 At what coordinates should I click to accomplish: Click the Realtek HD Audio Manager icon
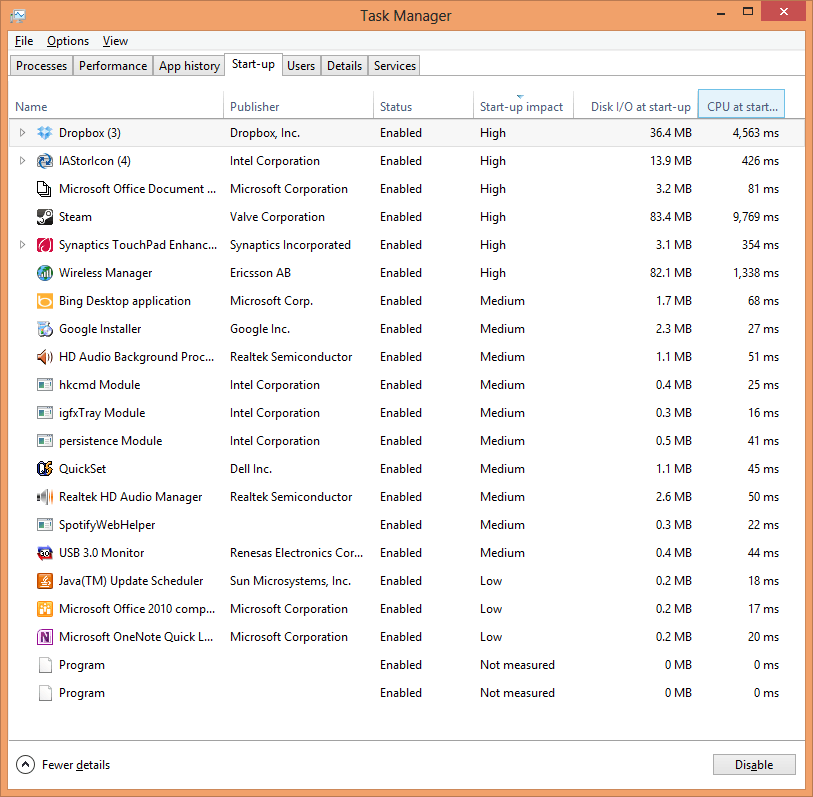(45, 497)
